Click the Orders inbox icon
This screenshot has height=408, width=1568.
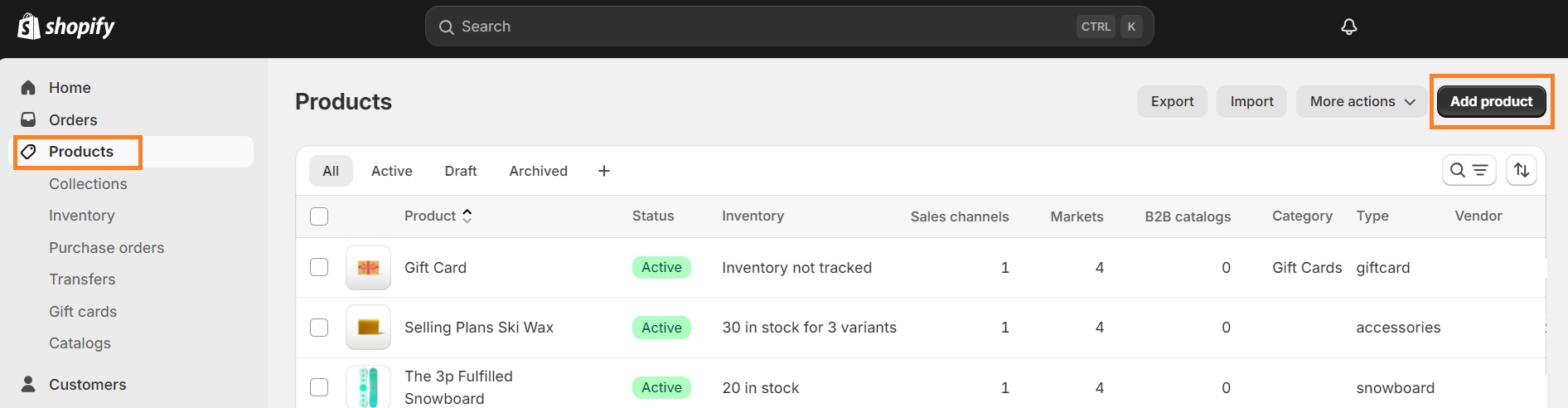pyautogui.click(x=28, y=119)
